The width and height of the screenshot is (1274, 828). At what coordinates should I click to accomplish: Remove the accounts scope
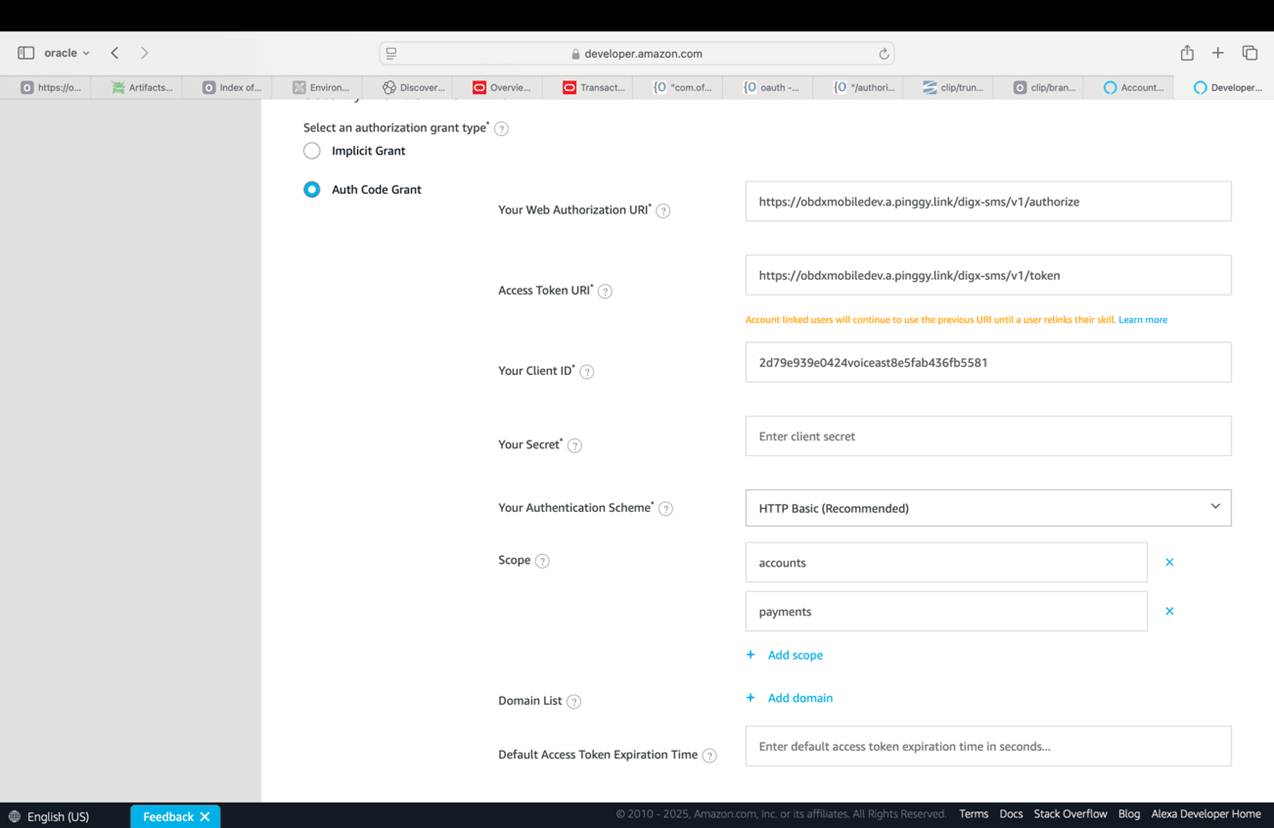(x=1169, y=562)
